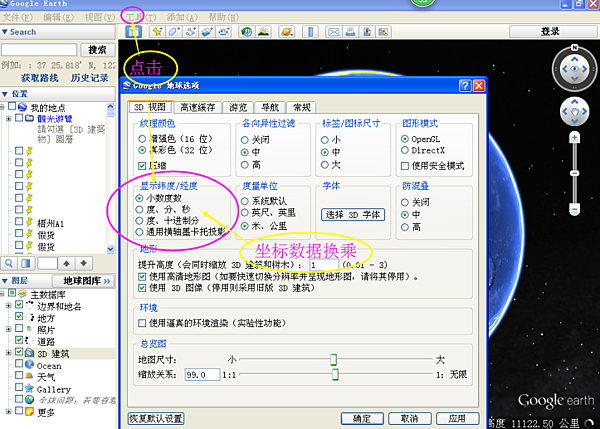Select 增强色 (16 位) texture color
Screen dimensions: 600x429
[x=175, y=139]
